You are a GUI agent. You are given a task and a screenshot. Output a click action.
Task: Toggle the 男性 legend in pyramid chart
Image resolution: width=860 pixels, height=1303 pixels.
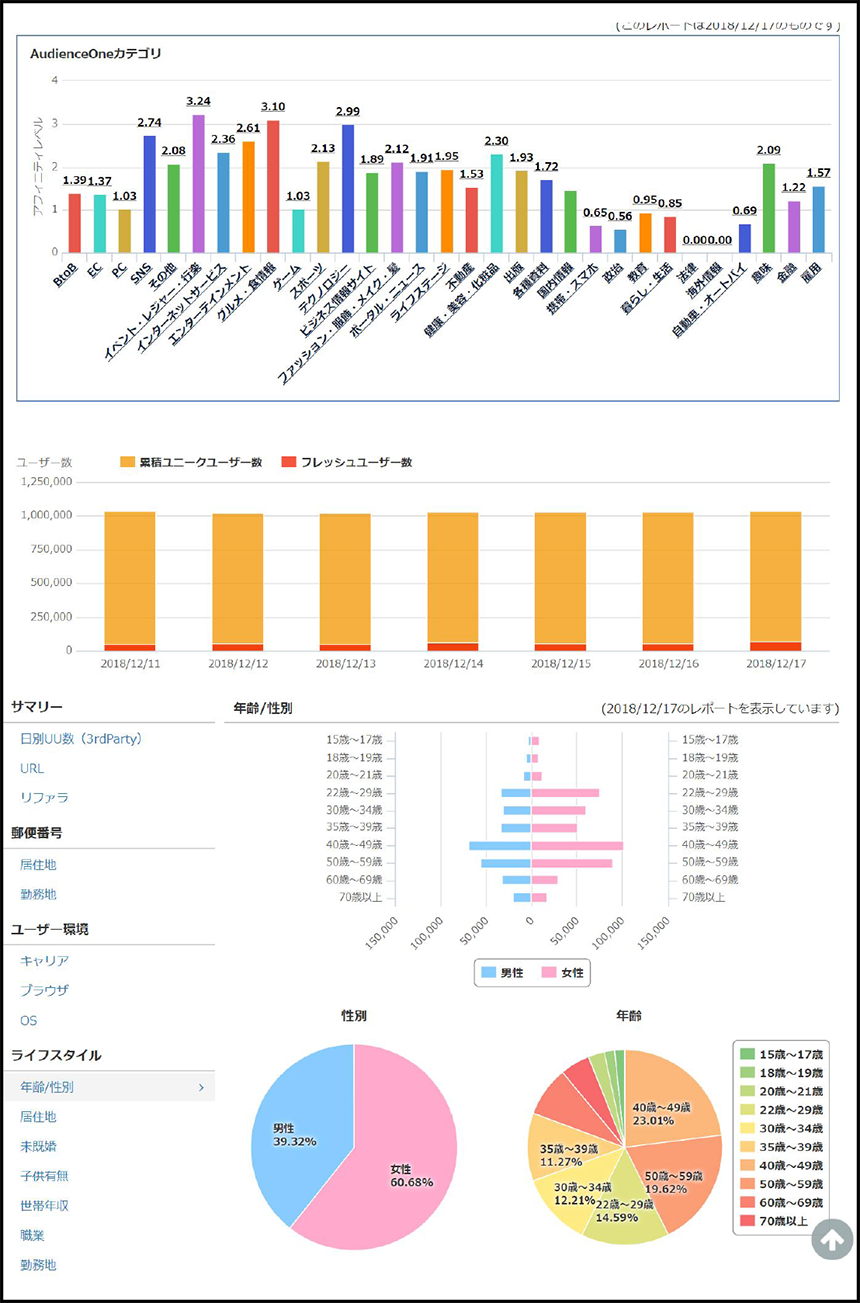click(506, 972)
